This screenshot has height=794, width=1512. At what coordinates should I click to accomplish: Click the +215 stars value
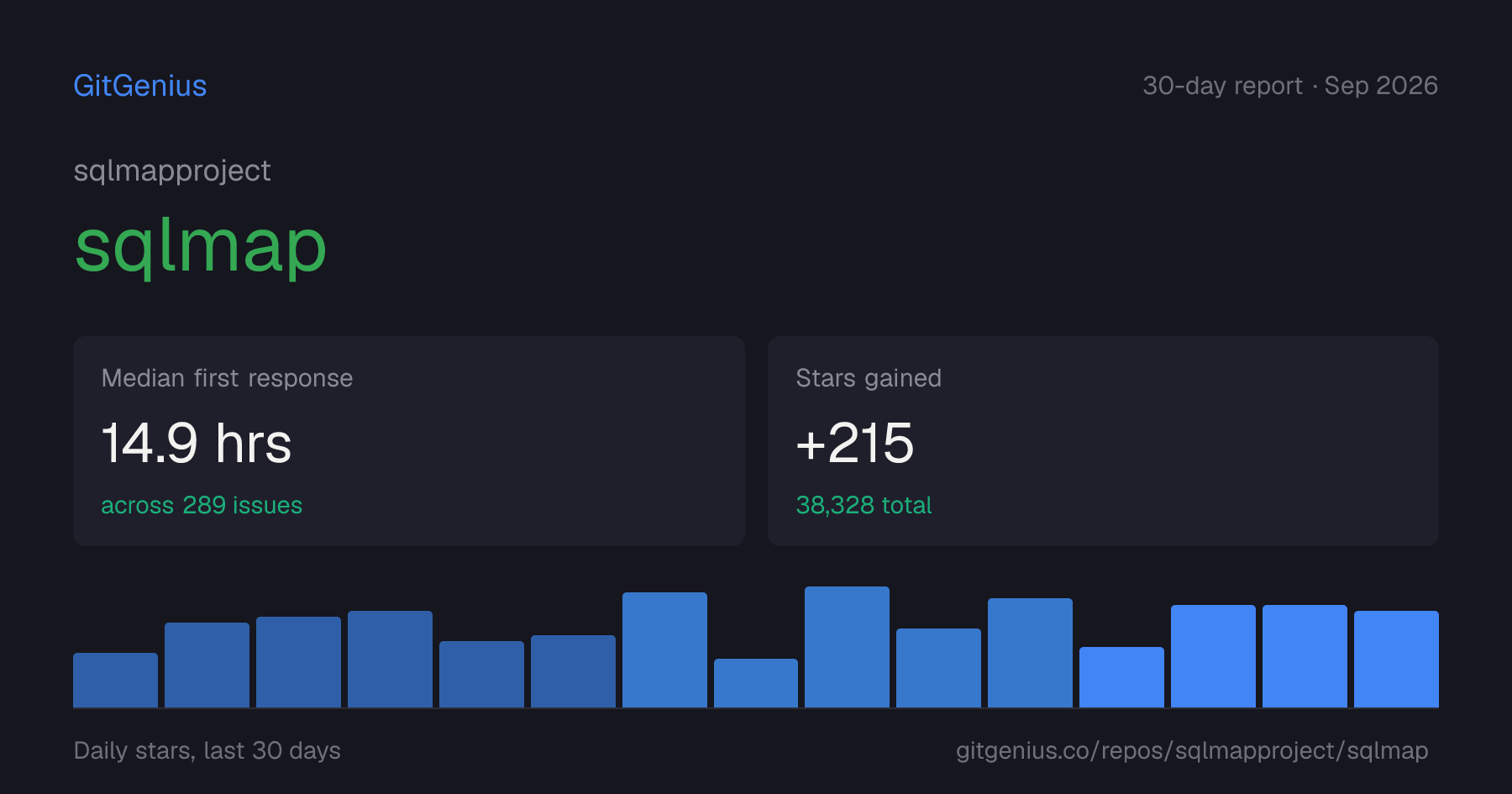pos(855,443)
